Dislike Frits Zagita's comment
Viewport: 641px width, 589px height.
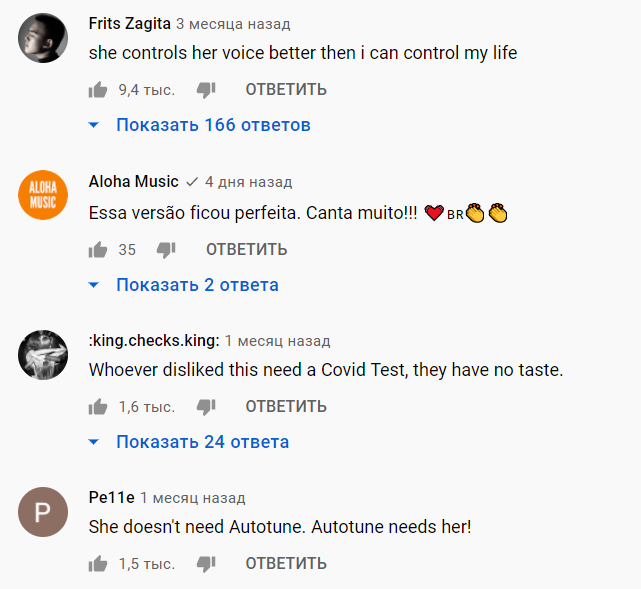tap(206, 90)
